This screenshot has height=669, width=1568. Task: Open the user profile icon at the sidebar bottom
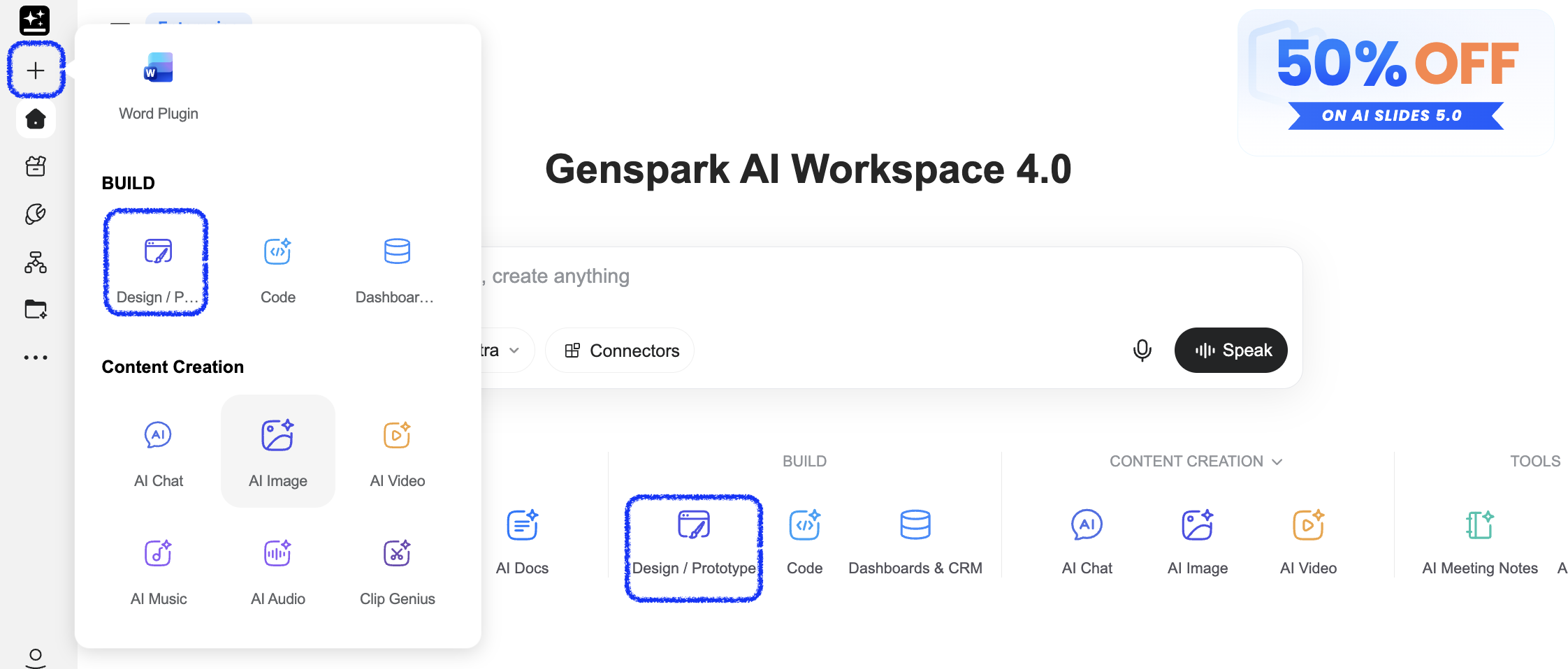[x=36, y=659]
